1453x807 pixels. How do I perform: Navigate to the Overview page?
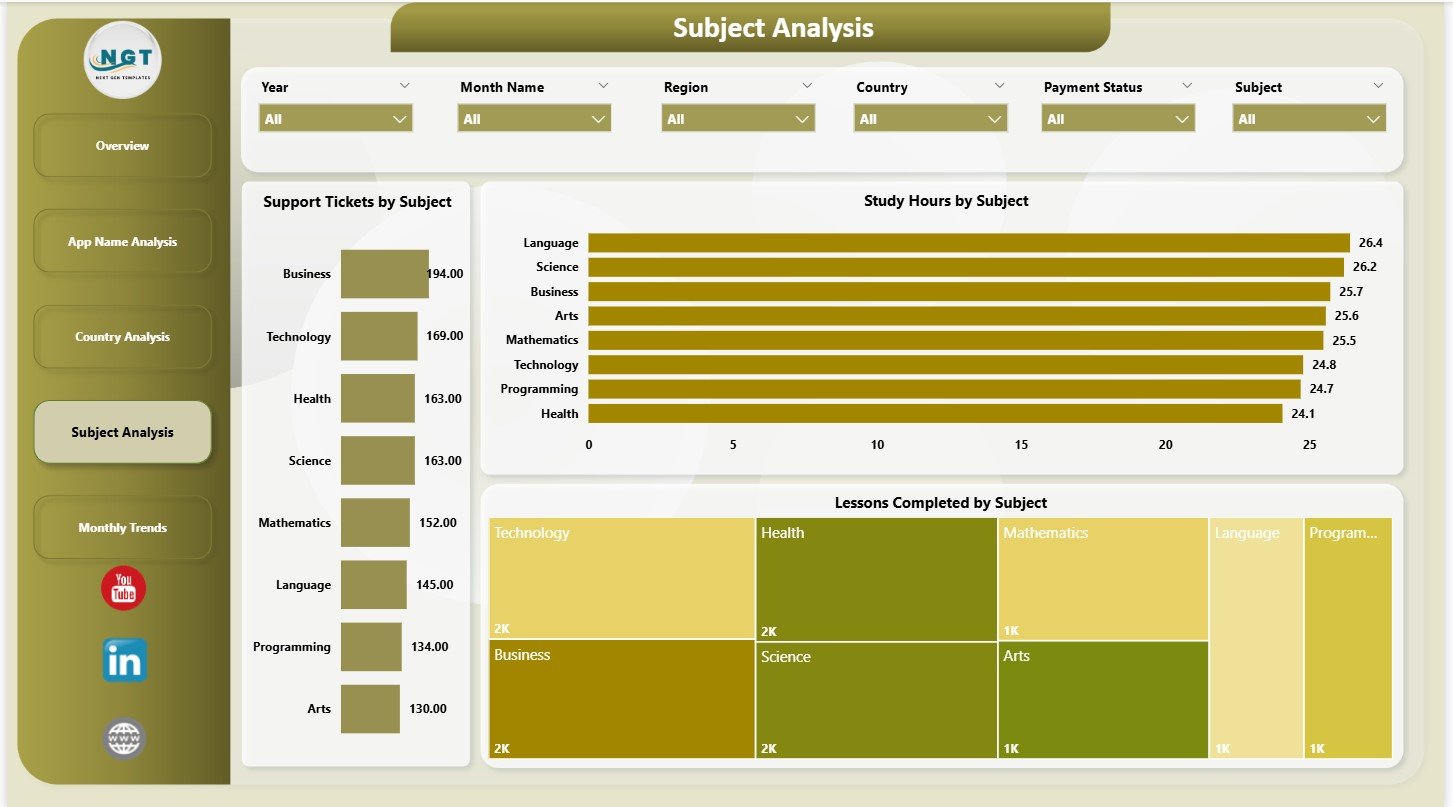click(x=122, y=145)
